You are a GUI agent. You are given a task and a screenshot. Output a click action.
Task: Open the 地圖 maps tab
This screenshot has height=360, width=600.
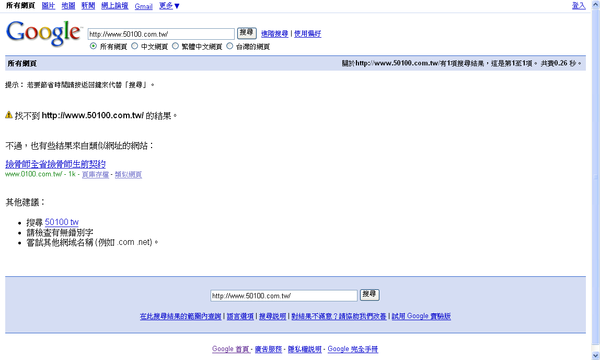[x=68, y=6]
